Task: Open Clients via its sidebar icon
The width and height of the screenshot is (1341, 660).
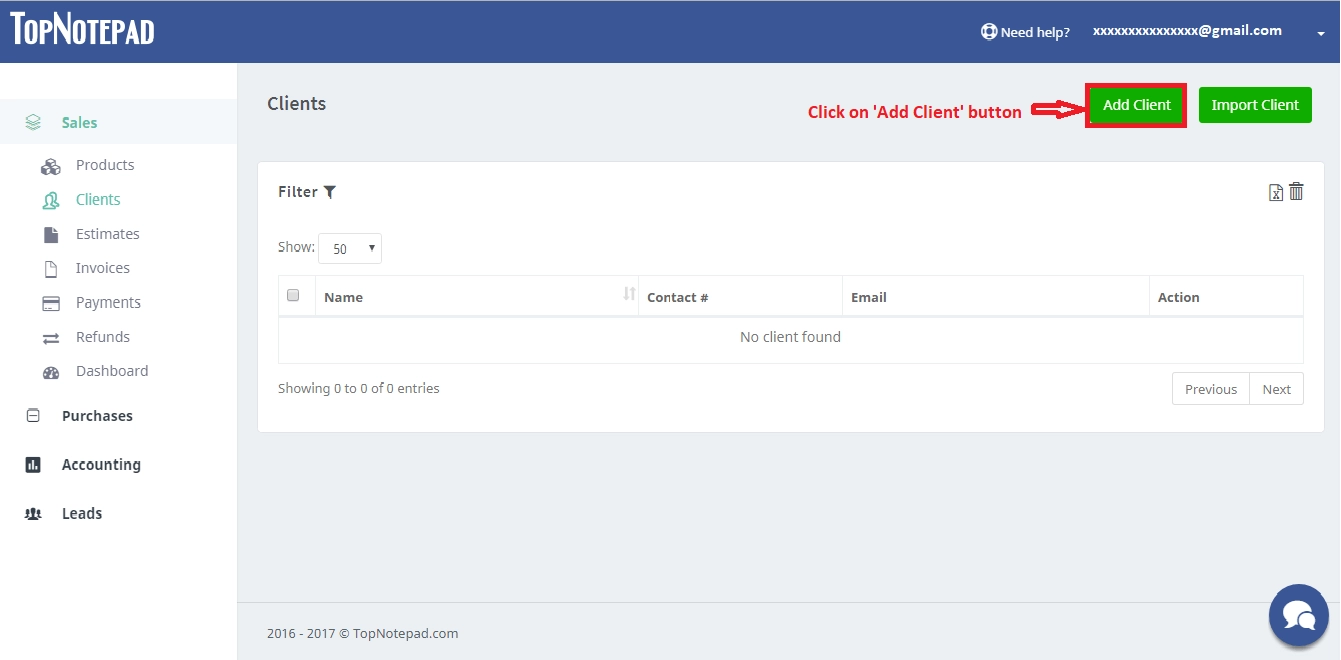Action: coord(51,199)
